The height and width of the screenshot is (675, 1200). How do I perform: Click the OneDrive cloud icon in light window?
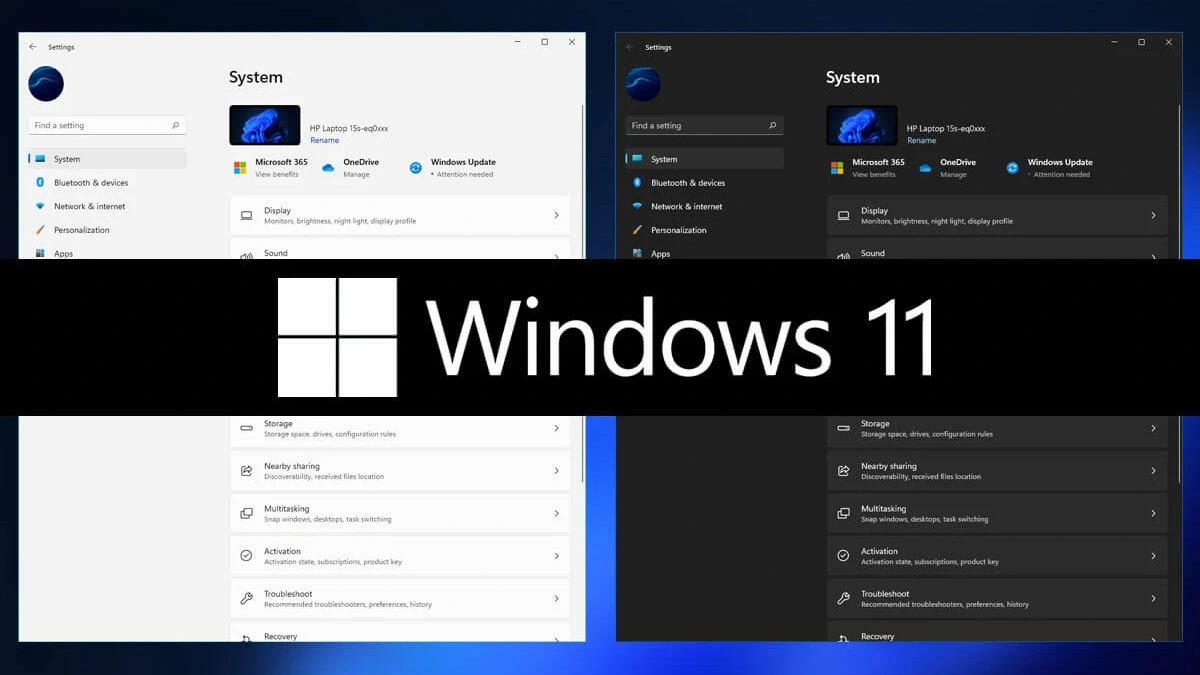[x=328, y=168]
